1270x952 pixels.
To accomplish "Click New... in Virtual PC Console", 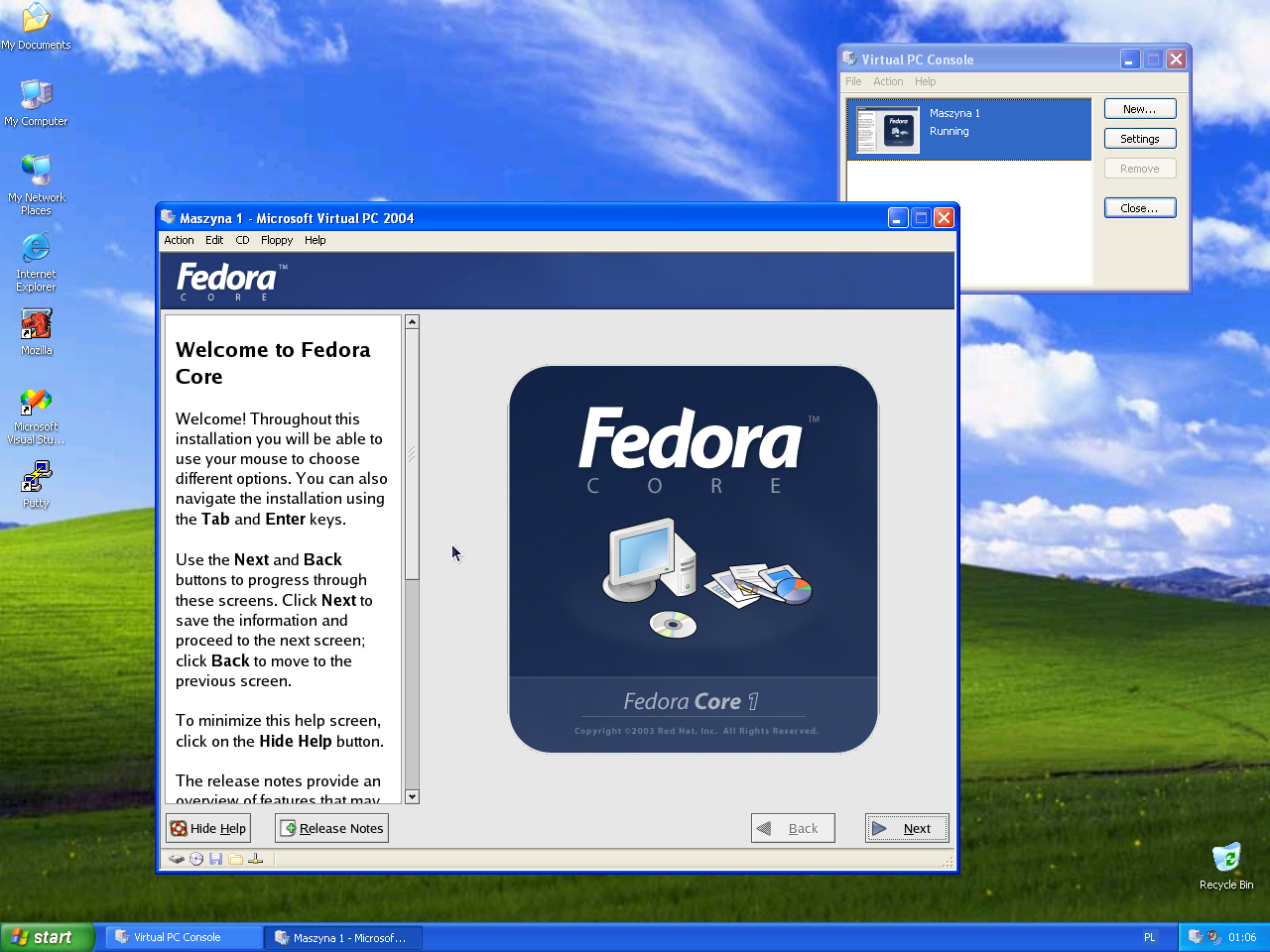I will 1140,109.
